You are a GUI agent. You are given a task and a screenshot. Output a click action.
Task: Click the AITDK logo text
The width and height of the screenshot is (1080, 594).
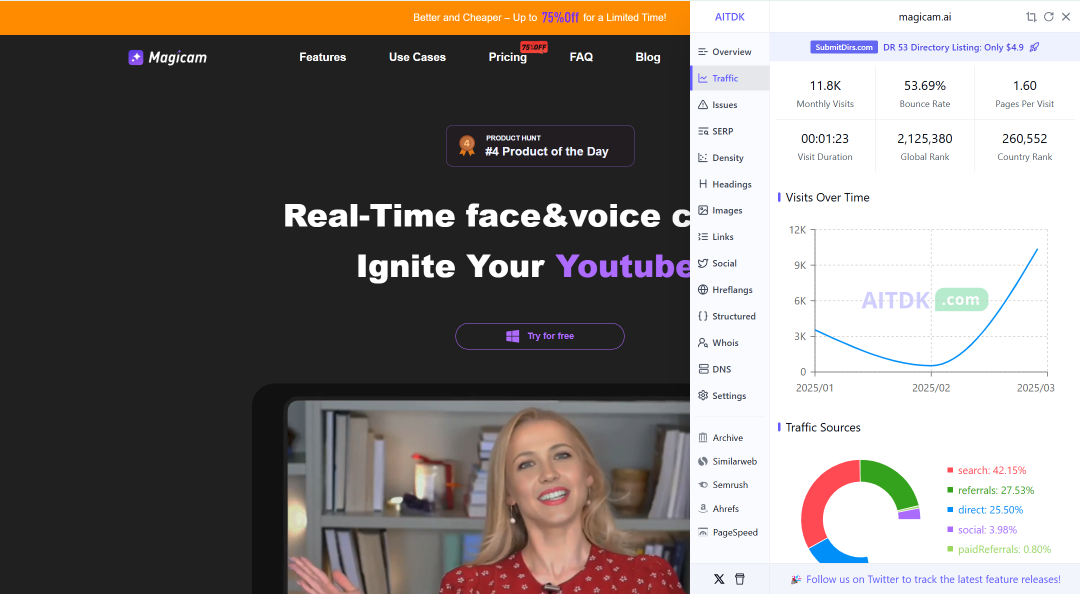(x=729, y=17)
